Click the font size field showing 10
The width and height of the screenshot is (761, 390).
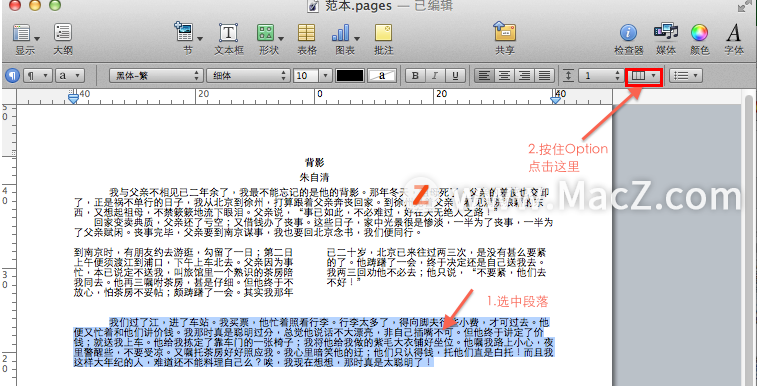[306, 76]
